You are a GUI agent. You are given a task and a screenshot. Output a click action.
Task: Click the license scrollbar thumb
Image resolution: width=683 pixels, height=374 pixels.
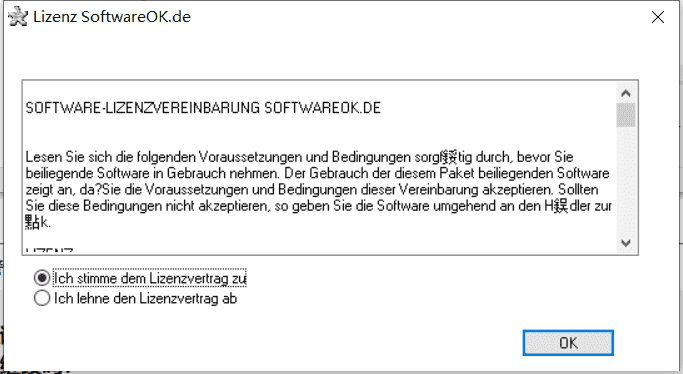tap(626, 115)
